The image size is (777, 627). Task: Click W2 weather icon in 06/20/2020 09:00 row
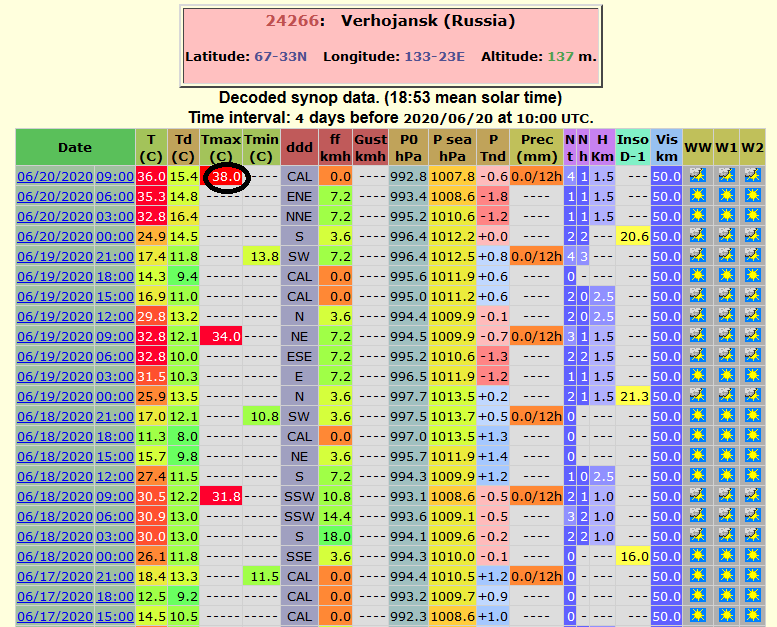click(752, 175)
